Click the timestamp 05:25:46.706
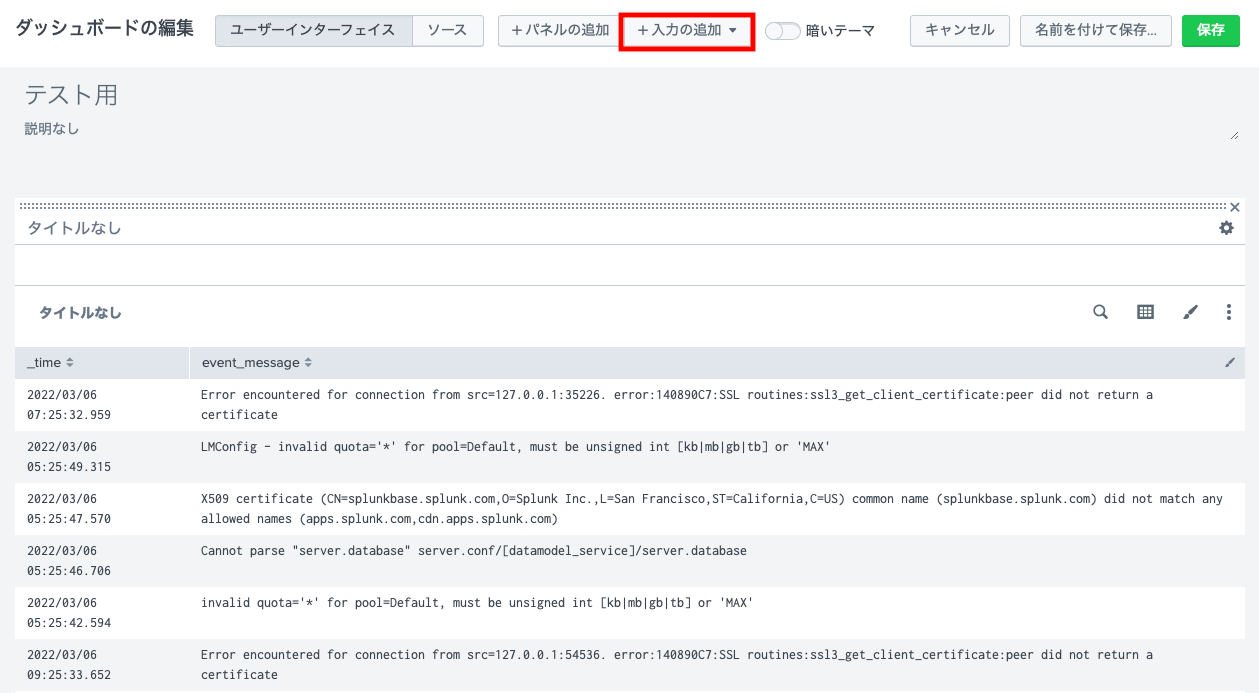 coord(69,571)
